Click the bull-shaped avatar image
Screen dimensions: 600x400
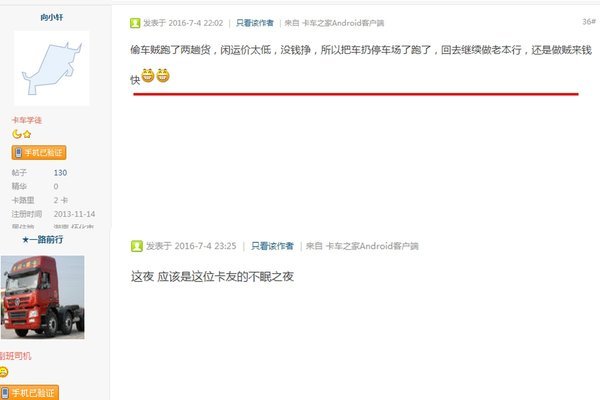pos(52,68)
